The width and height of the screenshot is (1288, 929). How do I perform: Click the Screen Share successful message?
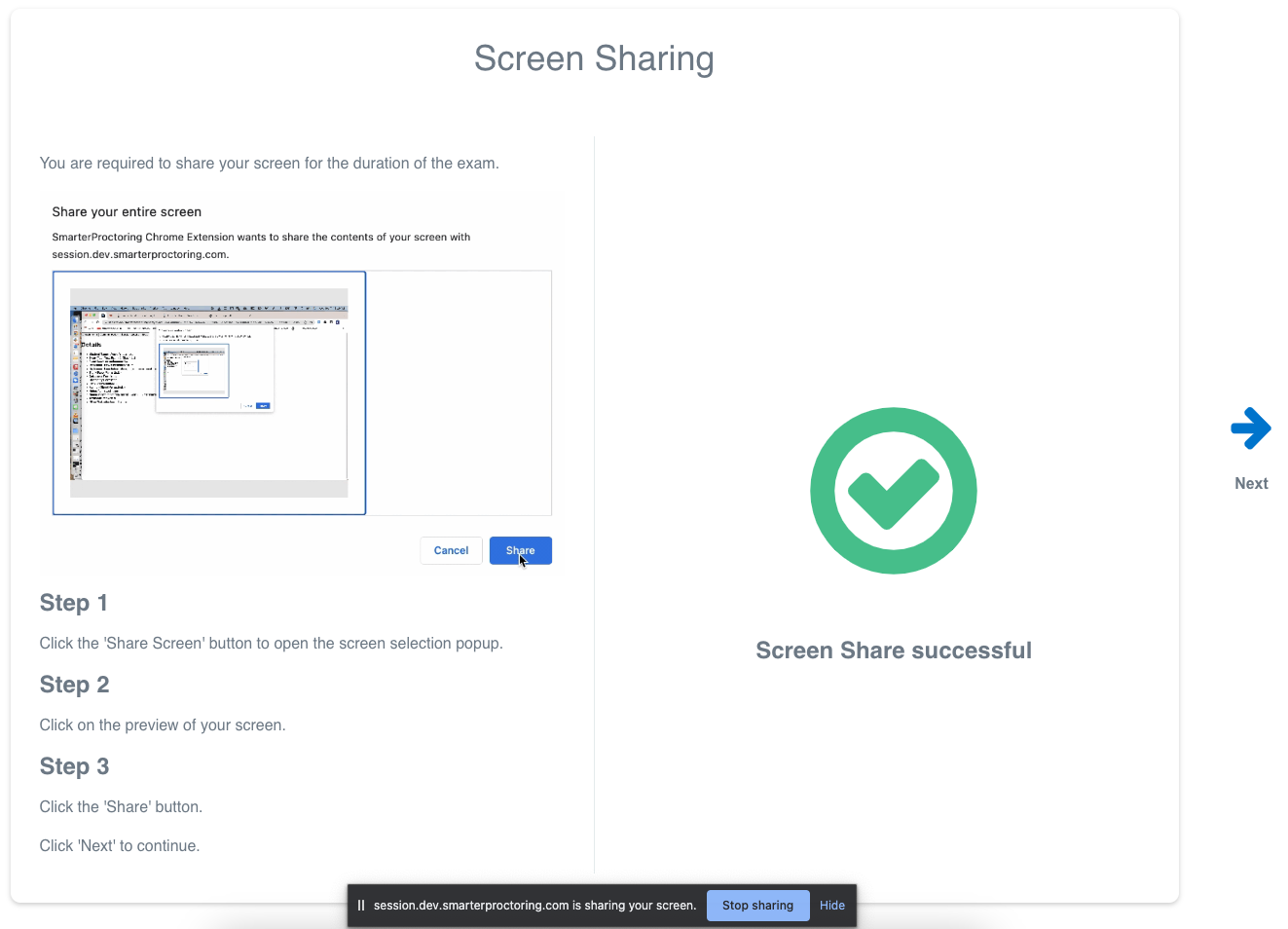893,650
